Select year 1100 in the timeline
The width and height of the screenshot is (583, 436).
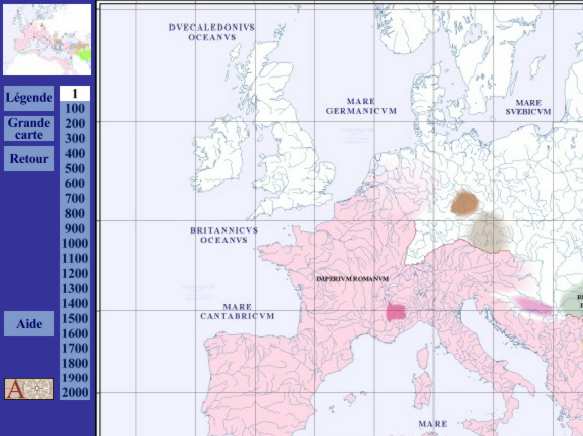(75, 258)
